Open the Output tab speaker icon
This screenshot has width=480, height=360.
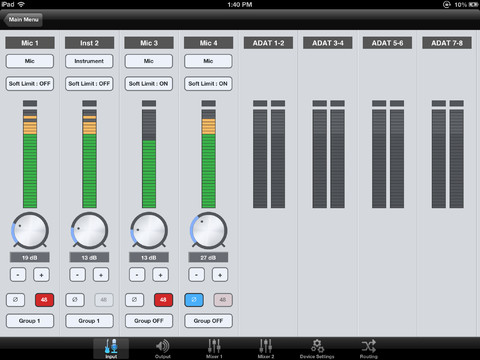tap(163, 347)
